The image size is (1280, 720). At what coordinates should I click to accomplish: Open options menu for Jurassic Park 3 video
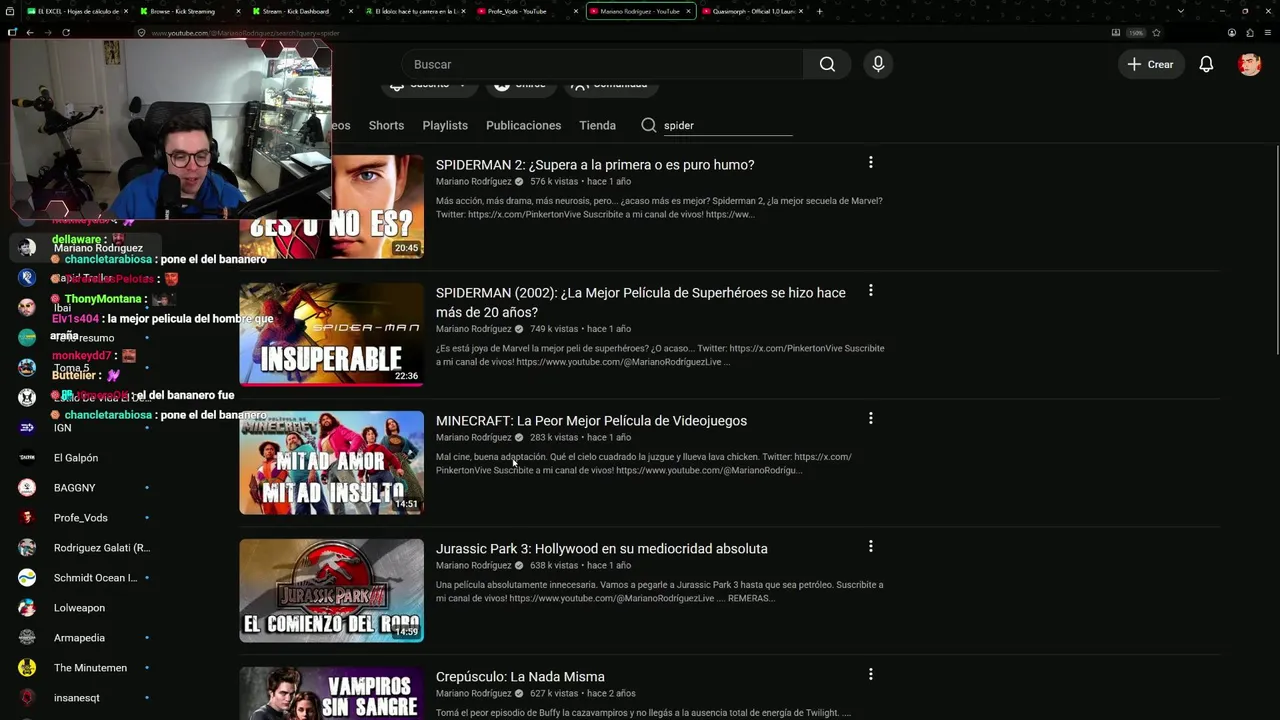[870, 546]
